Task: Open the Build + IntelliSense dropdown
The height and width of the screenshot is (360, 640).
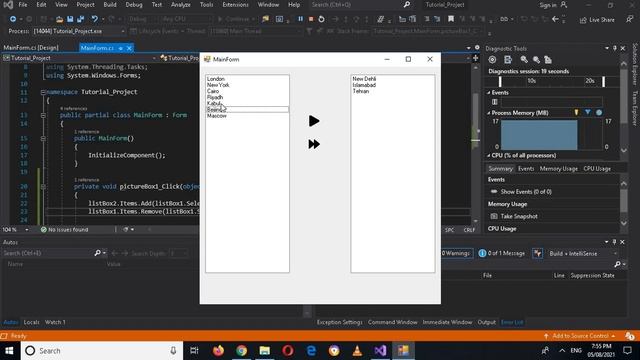Action: point(584,253)
